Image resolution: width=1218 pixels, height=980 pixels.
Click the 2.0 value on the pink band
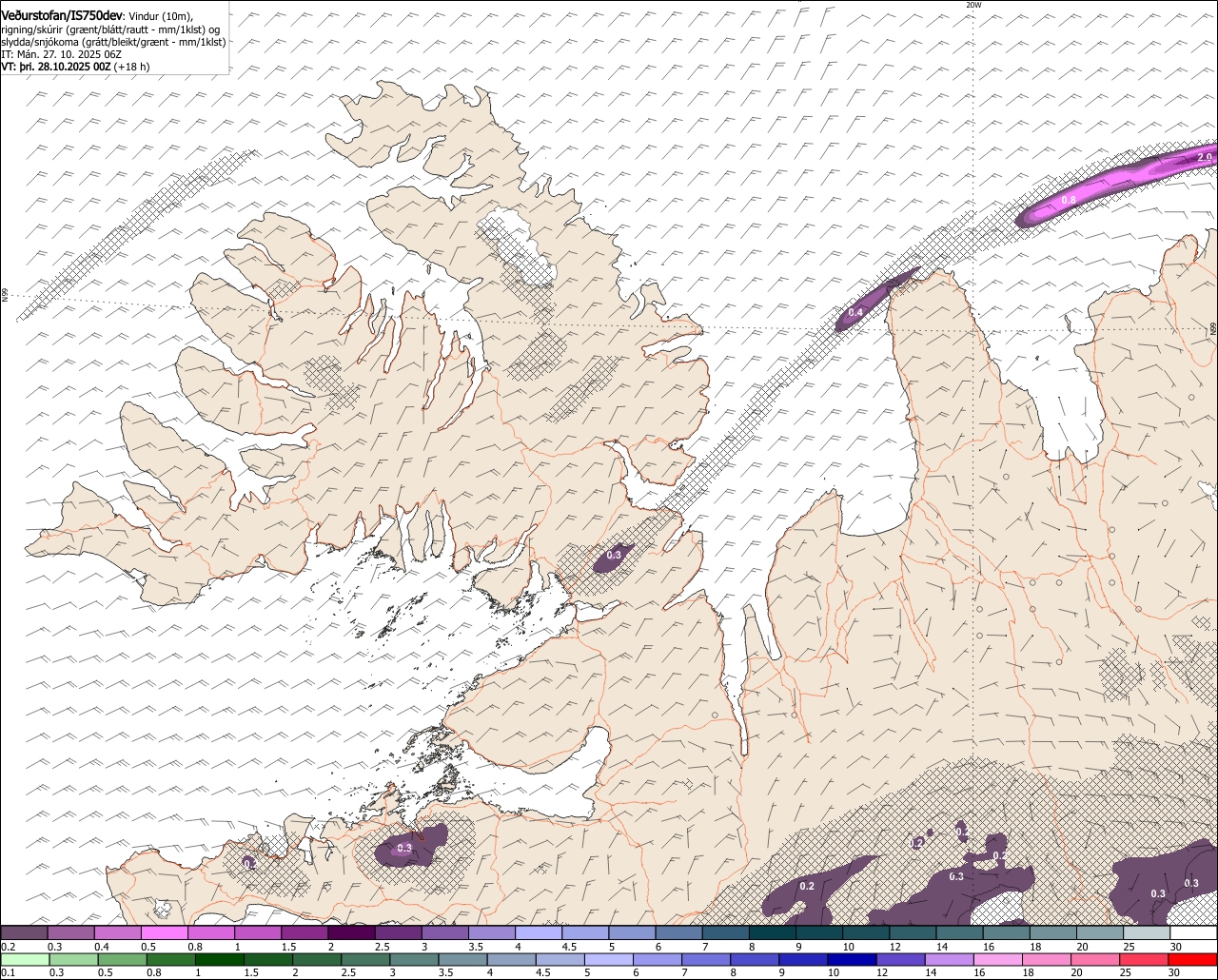pyautogui.click(x=1205, y=157)
